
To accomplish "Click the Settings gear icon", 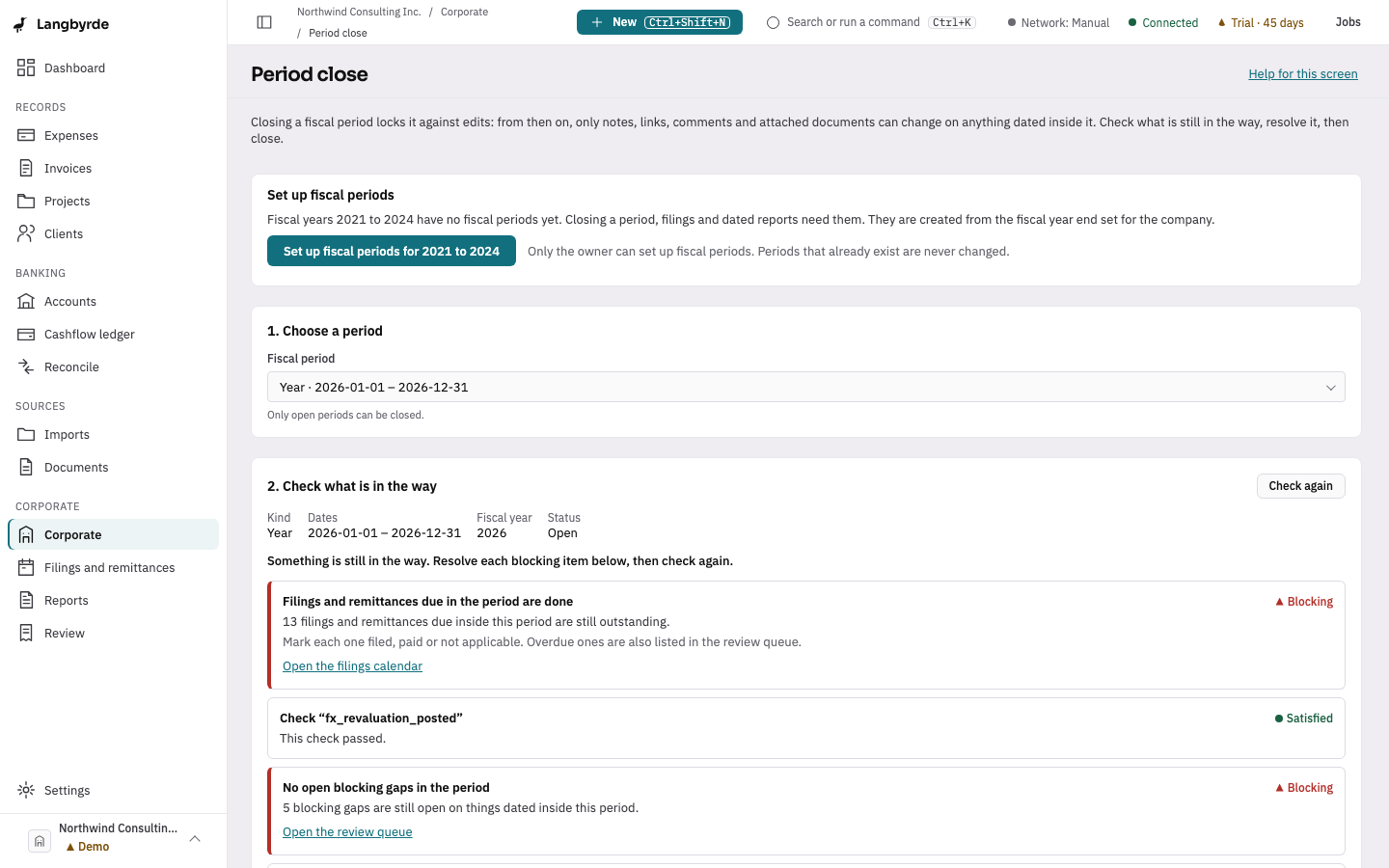I will pyautogui.click(x=26, y=790).
